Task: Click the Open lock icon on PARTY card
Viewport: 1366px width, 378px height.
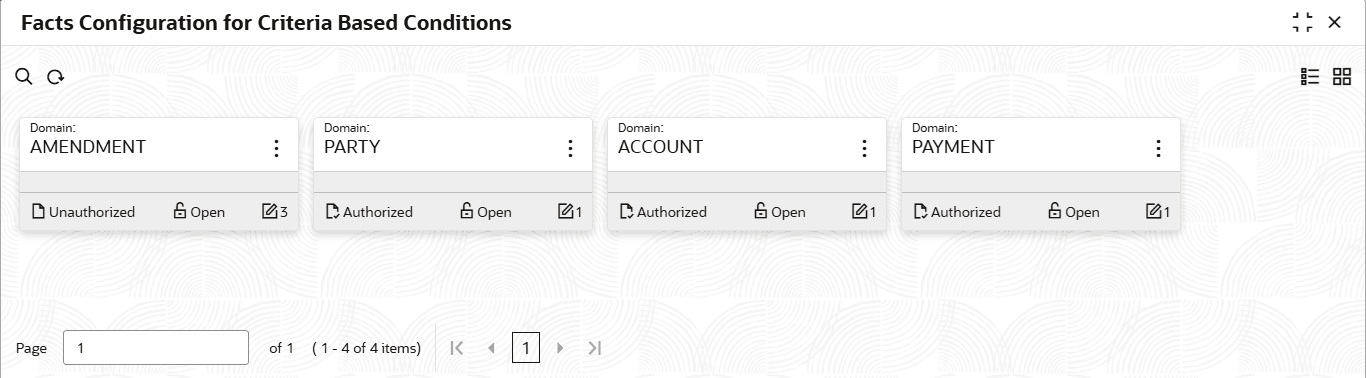Action: pos(466,211)
